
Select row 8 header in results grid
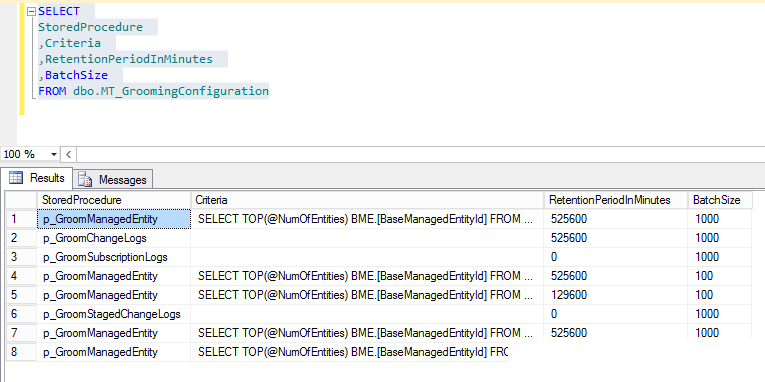pyautogui.click(x=21, y=352)
